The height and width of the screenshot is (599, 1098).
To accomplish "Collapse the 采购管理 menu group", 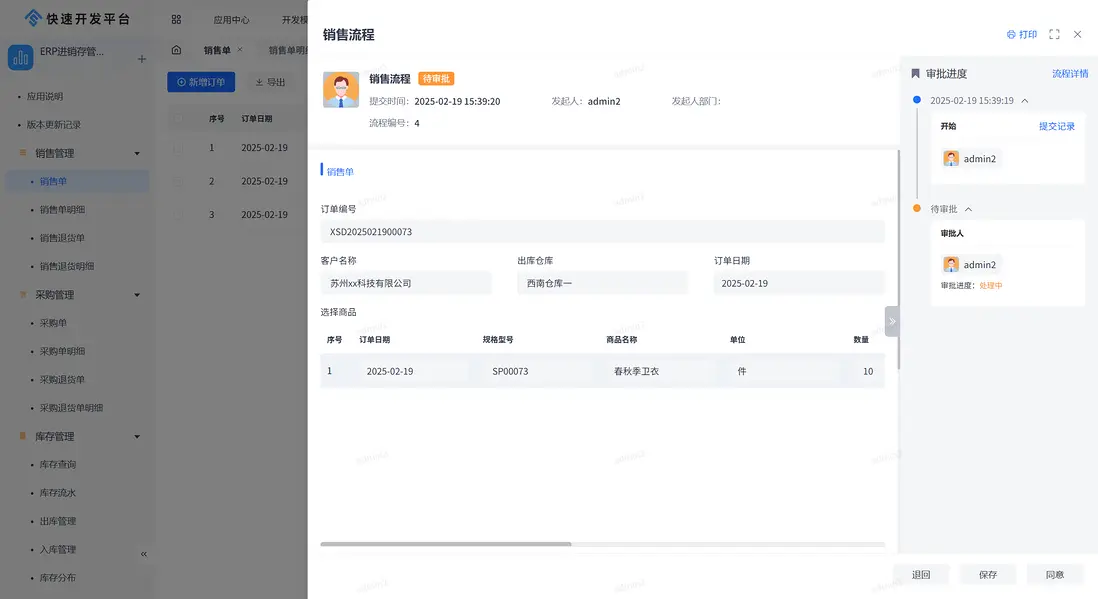I will pyautogui.click(x=137, y=295).
